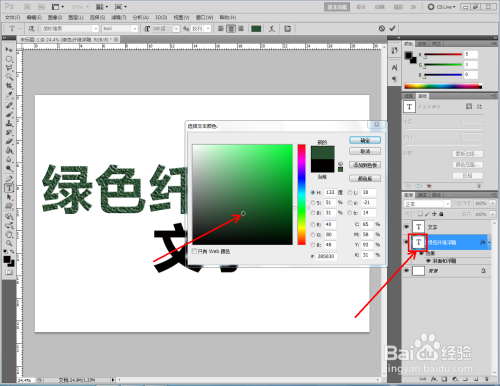Open the 文件(F) menu

tap(13, 17)
